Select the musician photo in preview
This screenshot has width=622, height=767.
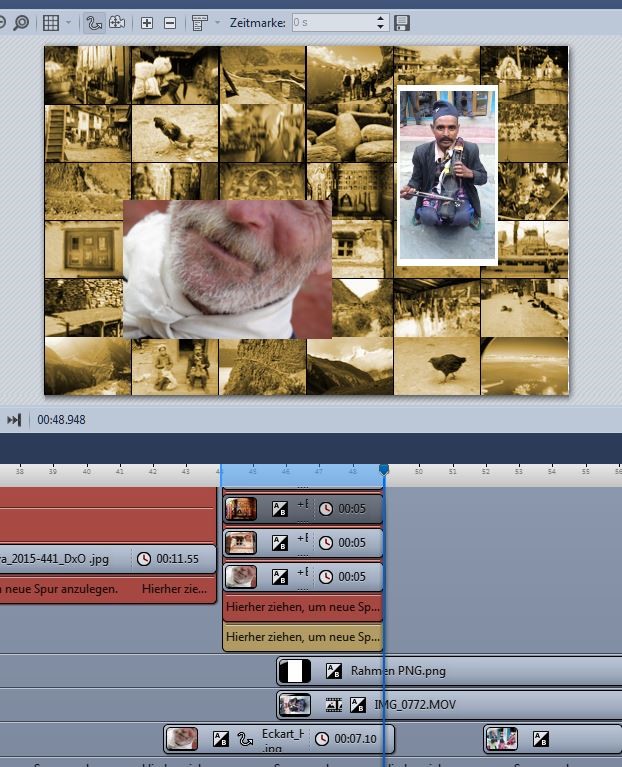pyautogui.click(x=447, y=175)
